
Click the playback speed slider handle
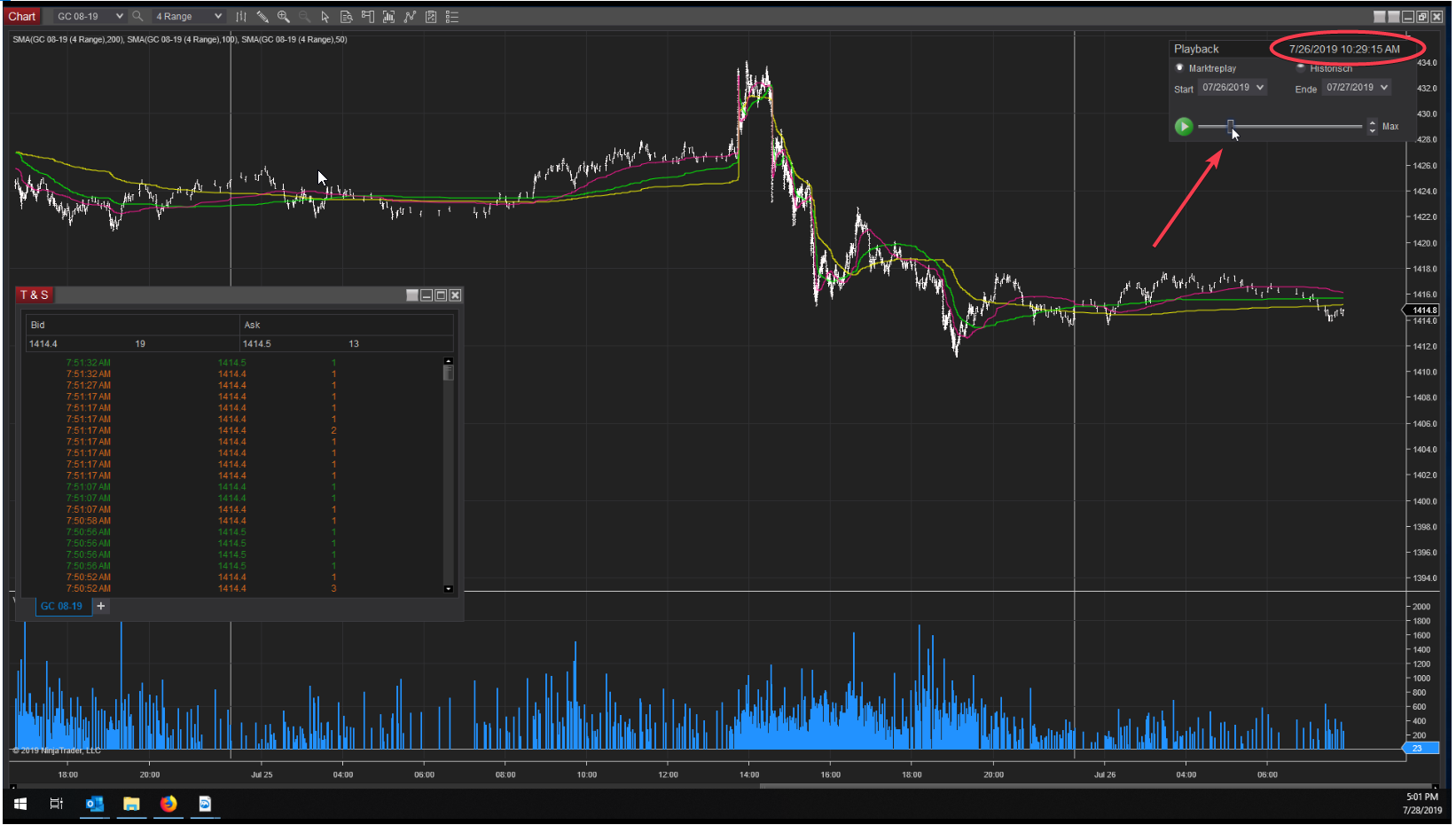point(1230,126)
